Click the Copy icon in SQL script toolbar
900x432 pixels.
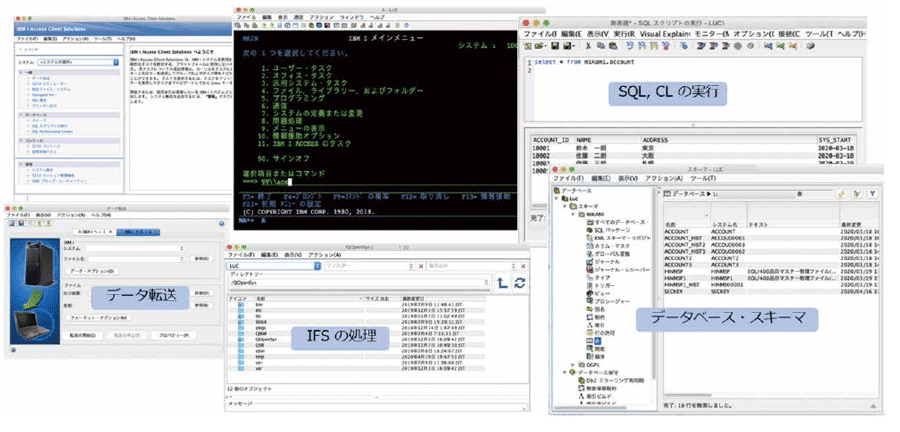pos(600,46)
